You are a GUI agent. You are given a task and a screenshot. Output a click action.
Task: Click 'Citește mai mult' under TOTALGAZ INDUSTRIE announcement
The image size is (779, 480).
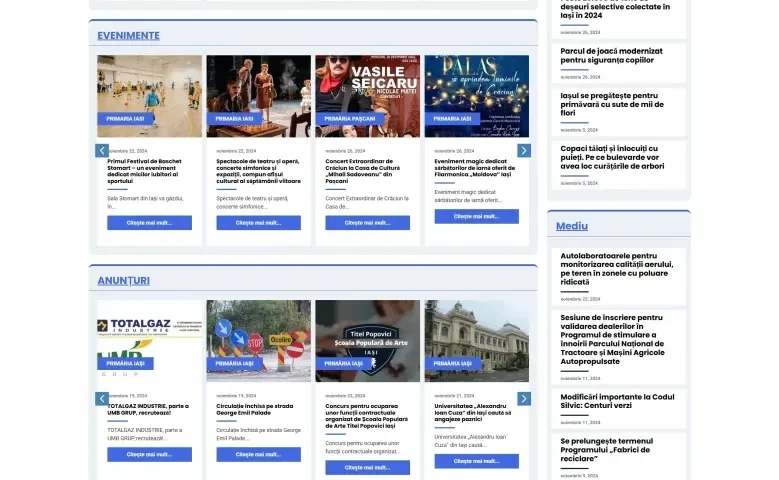[x=149, y=455]
